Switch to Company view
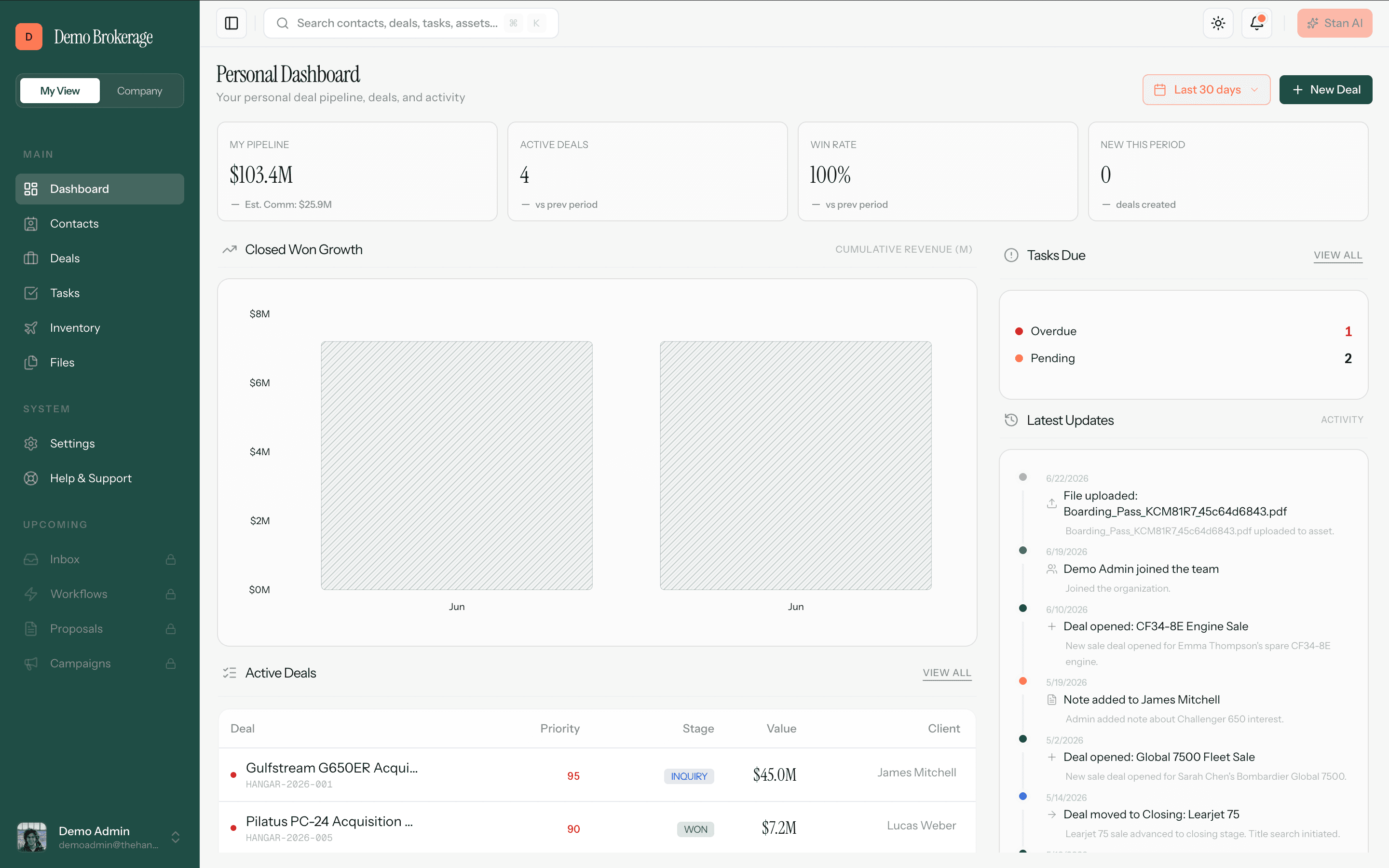The image size is (1389, 868). pyautogui.click(x=139, y=91)
